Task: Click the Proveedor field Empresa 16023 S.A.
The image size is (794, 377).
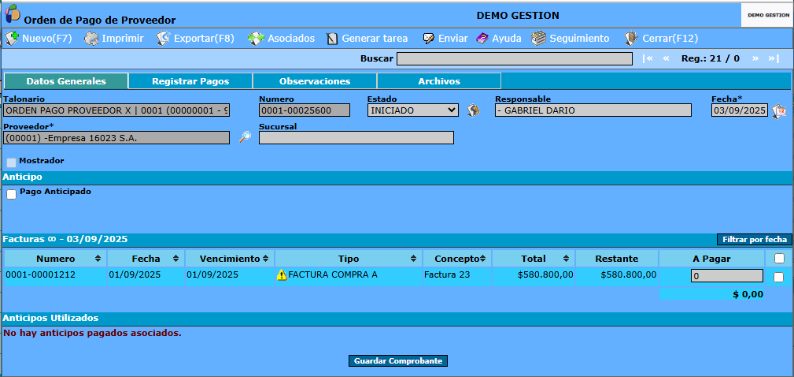Action: click(116, 138)
